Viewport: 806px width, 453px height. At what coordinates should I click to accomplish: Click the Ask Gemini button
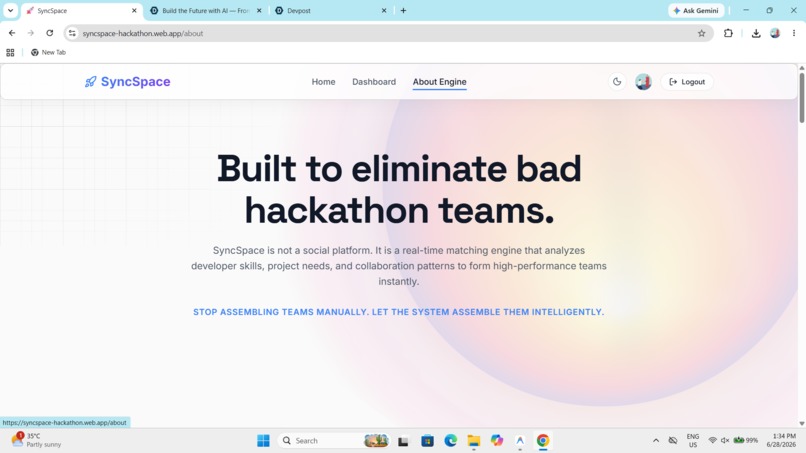[696, 10]
